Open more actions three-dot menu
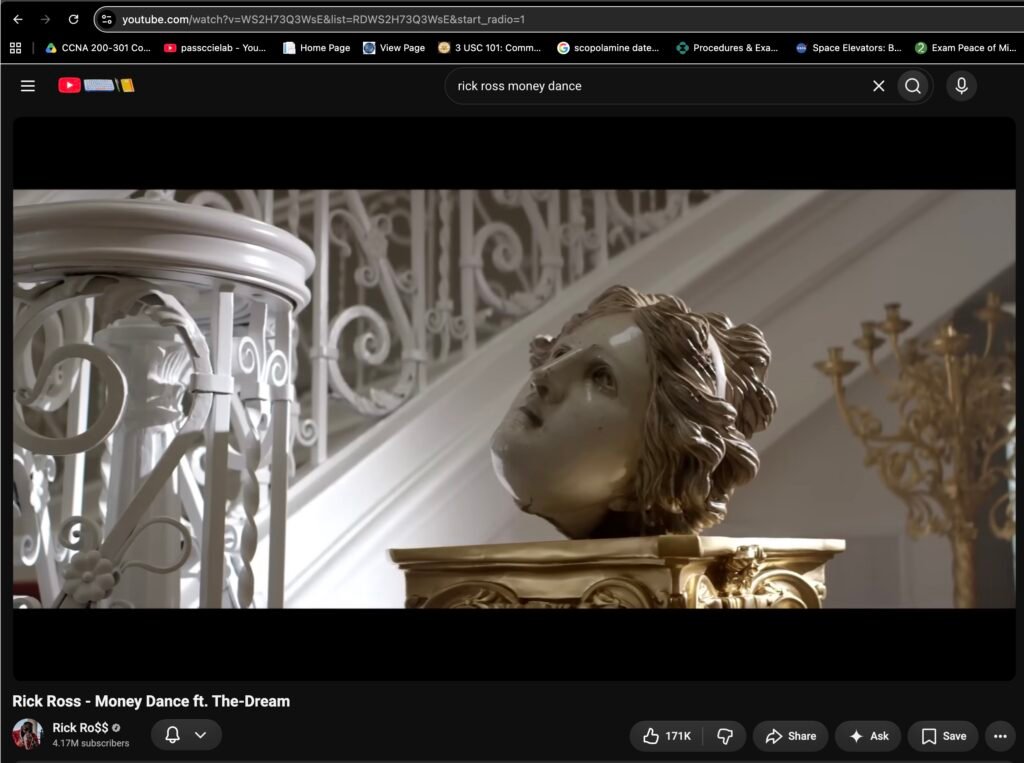This screenshot has height=763, width=1024. pyautogui.click(x=1000, y=736)
